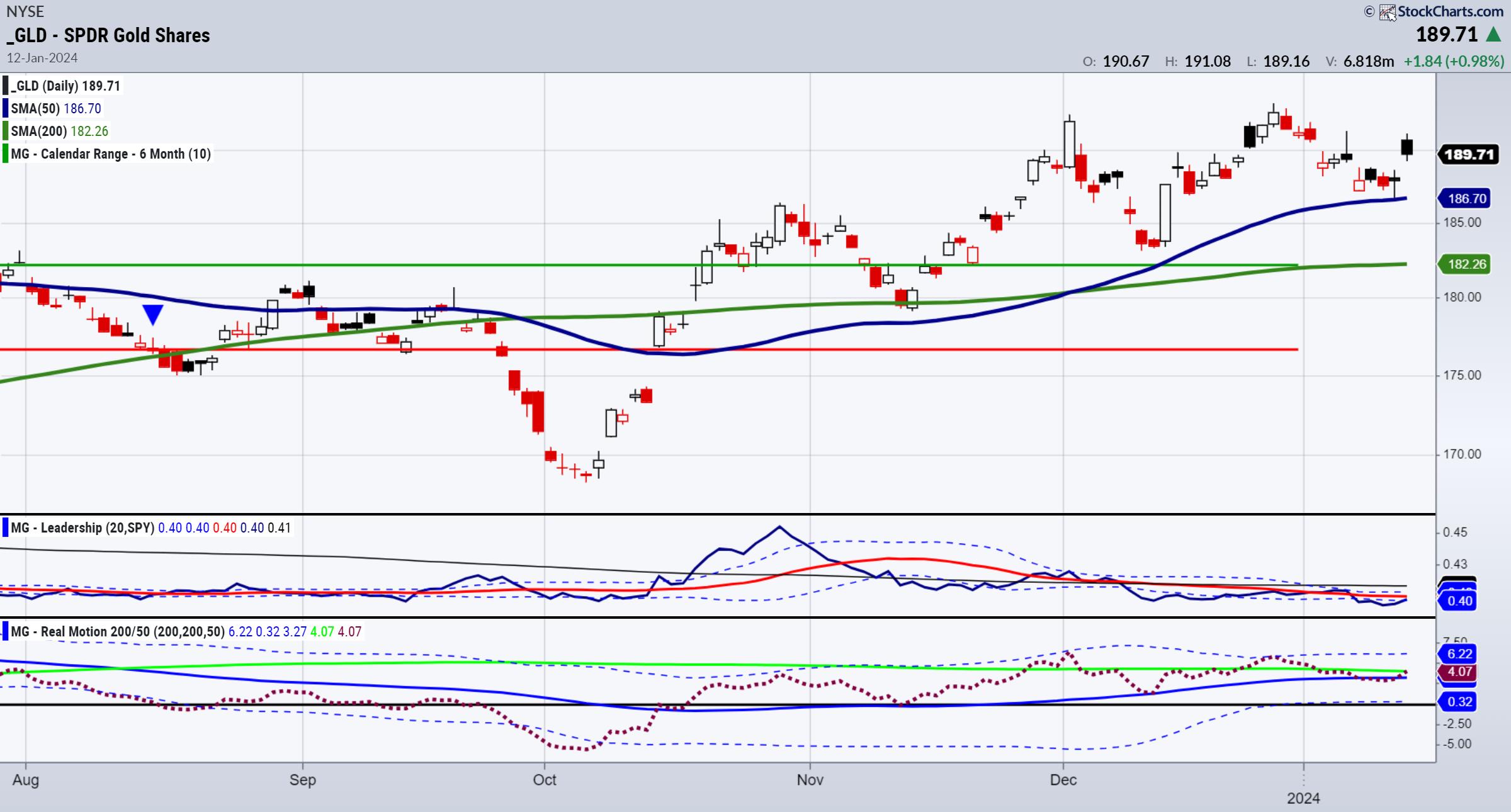Viewport: 1511px width, 812px height.
Task: Click the black 189.71 price tag
Action: 1468,154
